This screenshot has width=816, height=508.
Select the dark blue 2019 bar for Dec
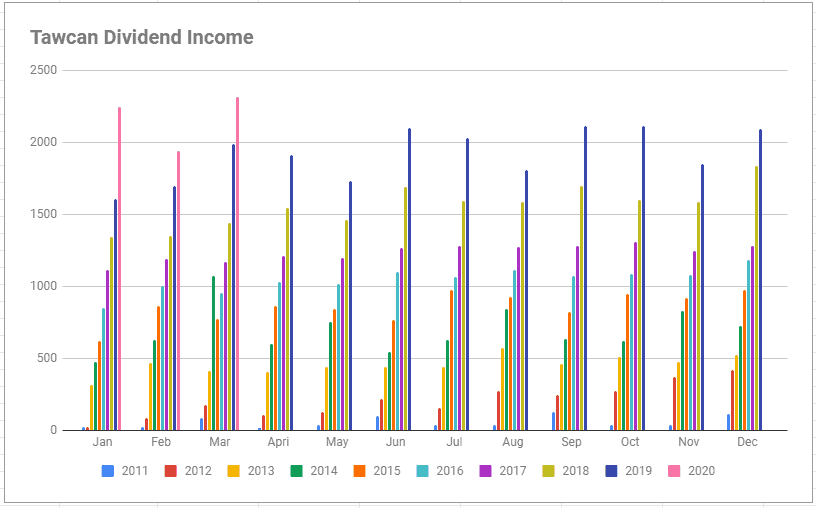point(761,280)
